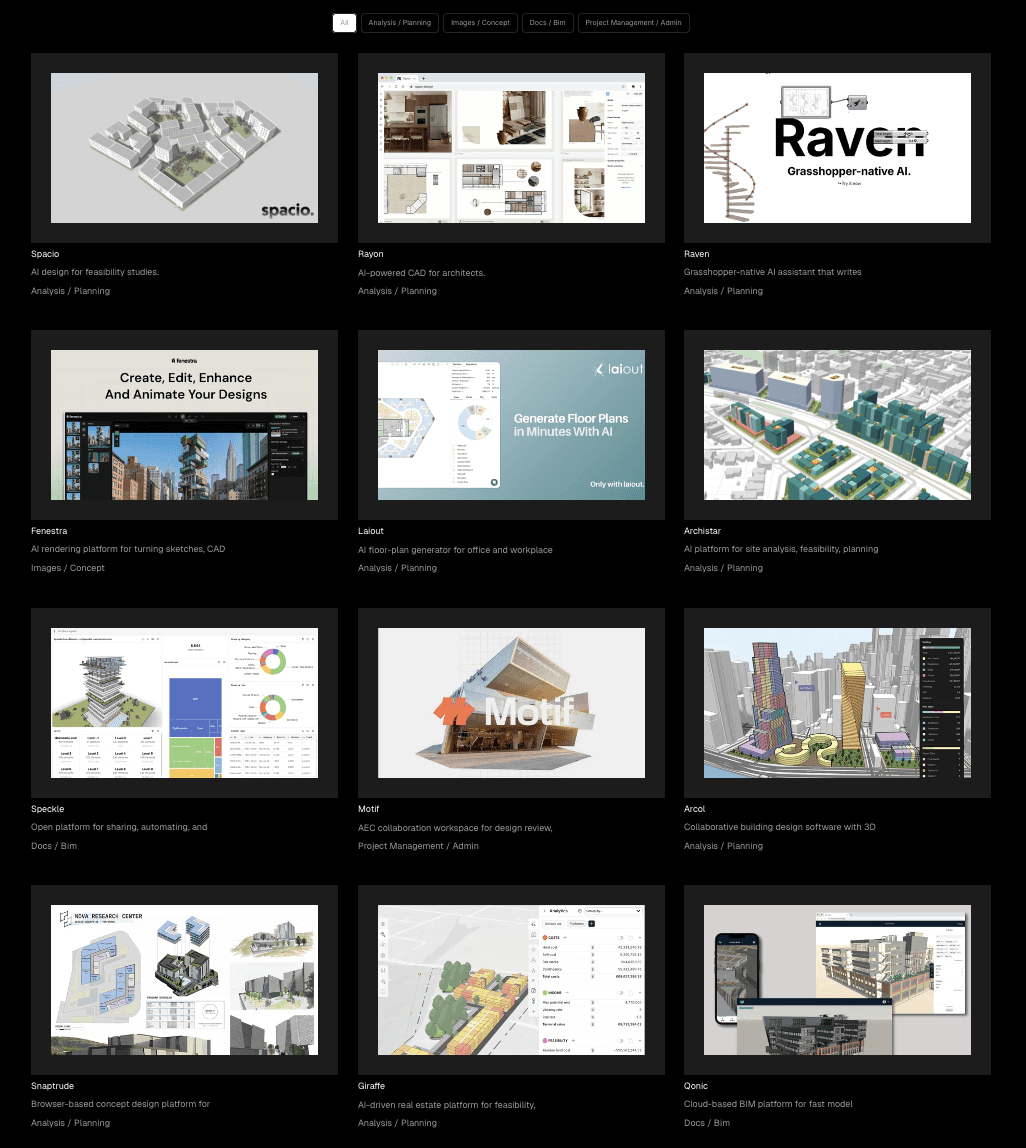Click the Raven title link
Image resolution: width=1026 pixels, height=1148 pixels.
click(x=696, y=254)
